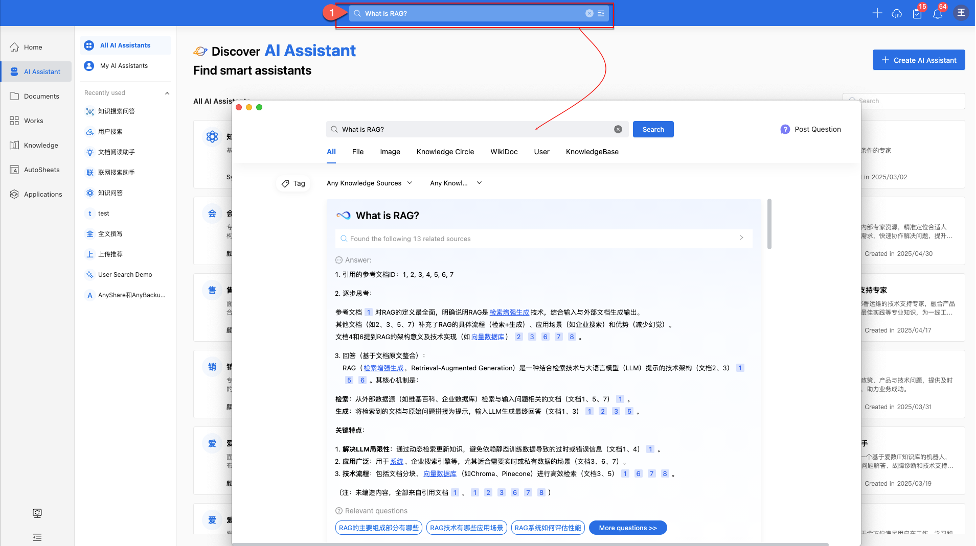Click the plus icon in top bar
This screenshot has width=976, height=546.
coord(877,13)
